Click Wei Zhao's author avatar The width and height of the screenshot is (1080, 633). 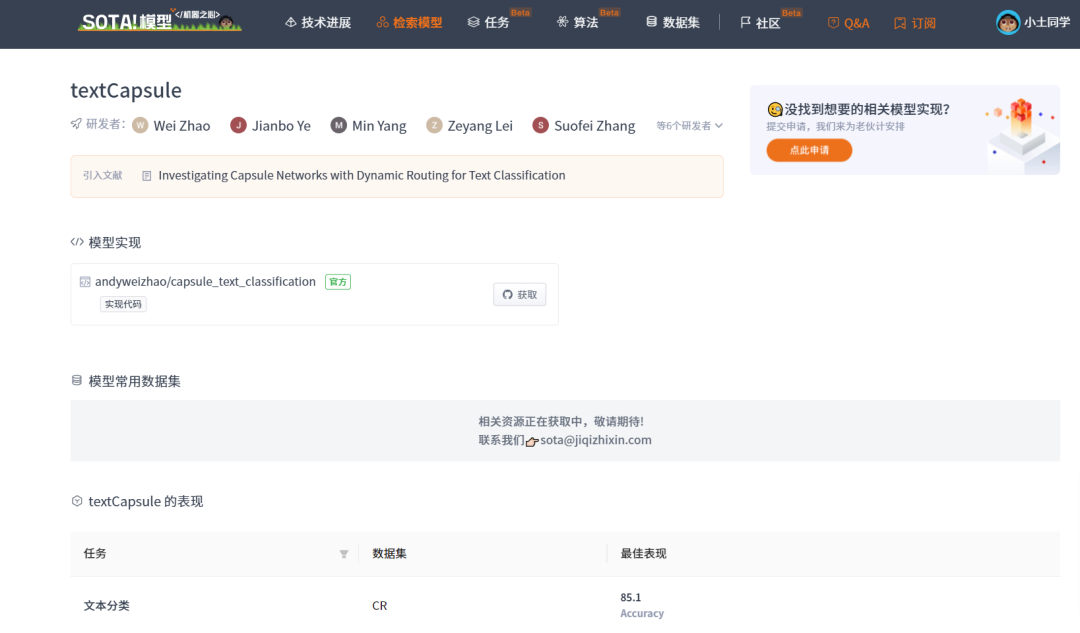click(x=139, y=125)
